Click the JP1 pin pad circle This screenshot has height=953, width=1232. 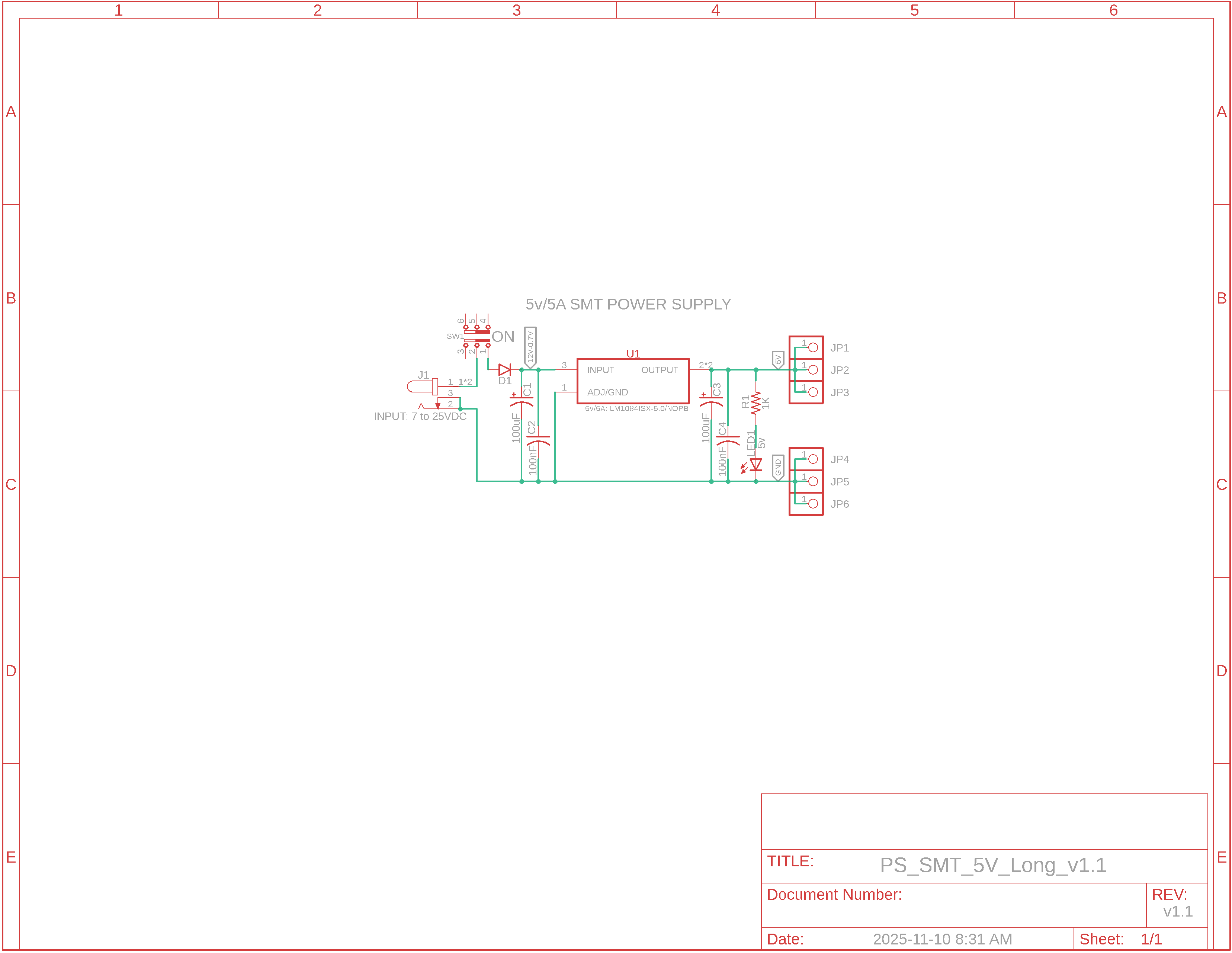[813, 347]
